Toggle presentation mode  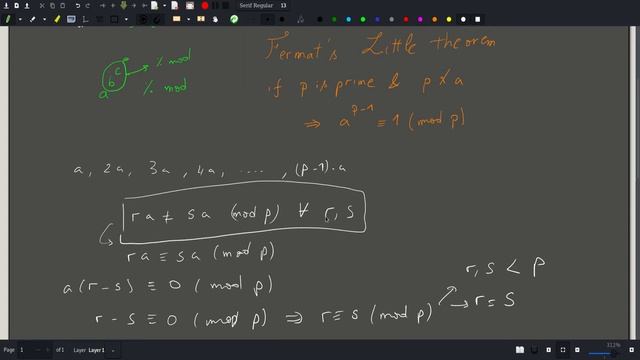[x=534, y=350]
